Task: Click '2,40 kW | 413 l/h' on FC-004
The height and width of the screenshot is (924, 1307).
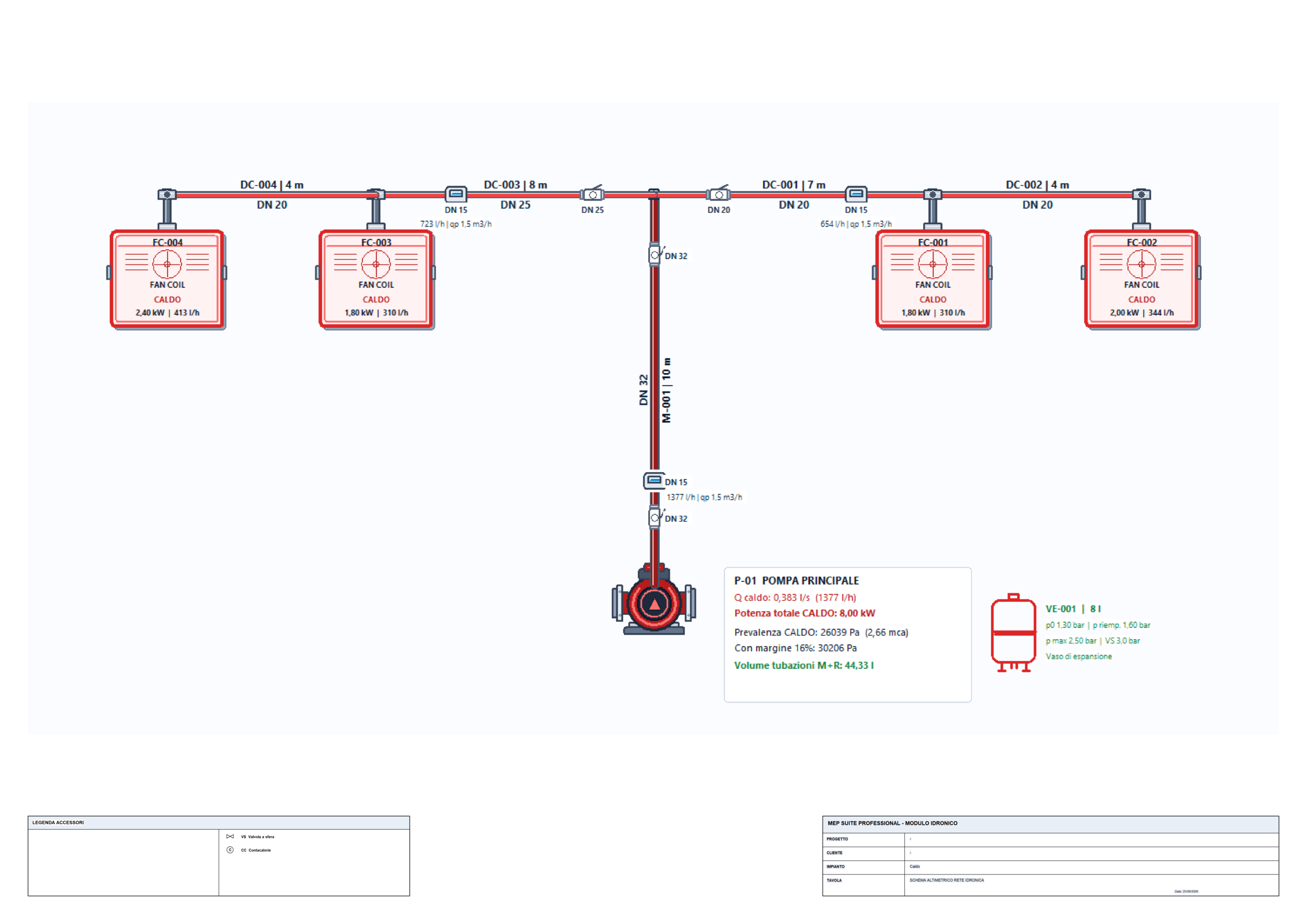Action: coord(167,312)
